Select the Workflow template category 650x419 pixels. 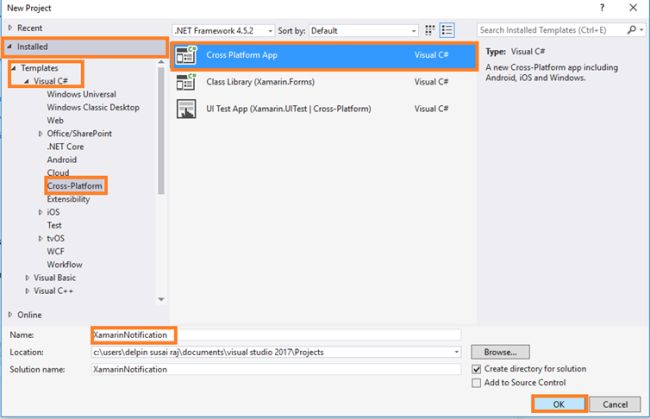click(x=64, y=265)
